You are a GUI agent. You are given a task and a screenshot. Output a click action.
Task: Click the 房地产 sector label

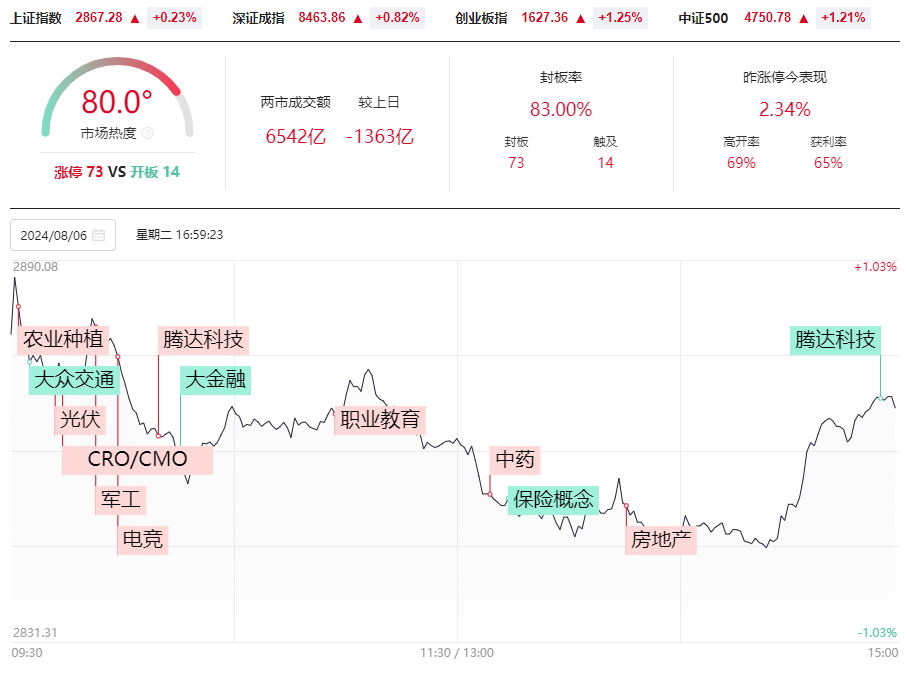(x=661, y=540)
